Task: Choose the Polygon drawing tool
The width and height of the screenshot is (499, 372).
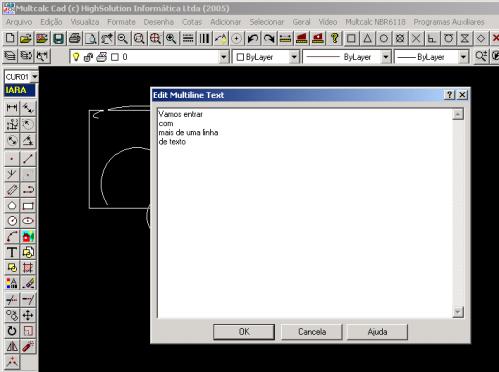Action: [x=12, y=205]
